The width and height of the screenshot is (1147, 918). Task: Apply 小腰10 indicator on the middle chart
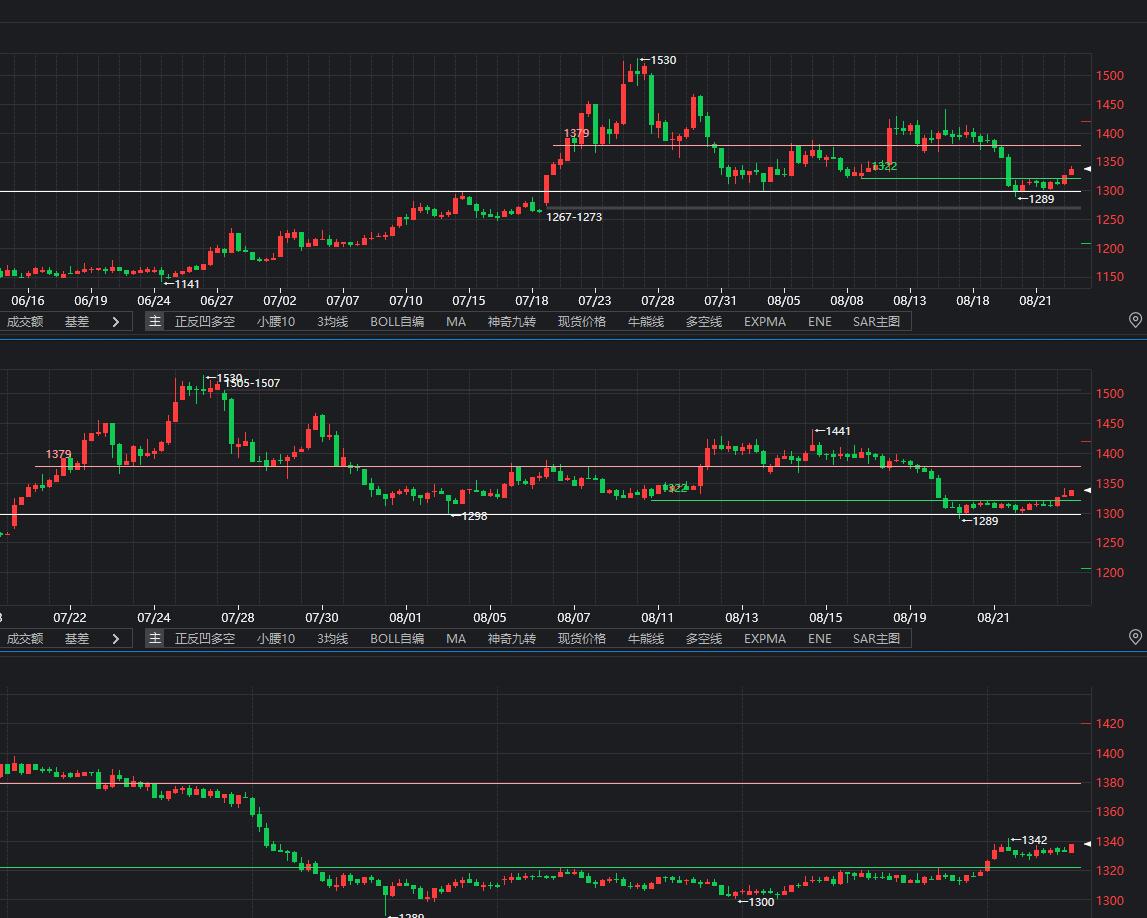pos(276,639)
